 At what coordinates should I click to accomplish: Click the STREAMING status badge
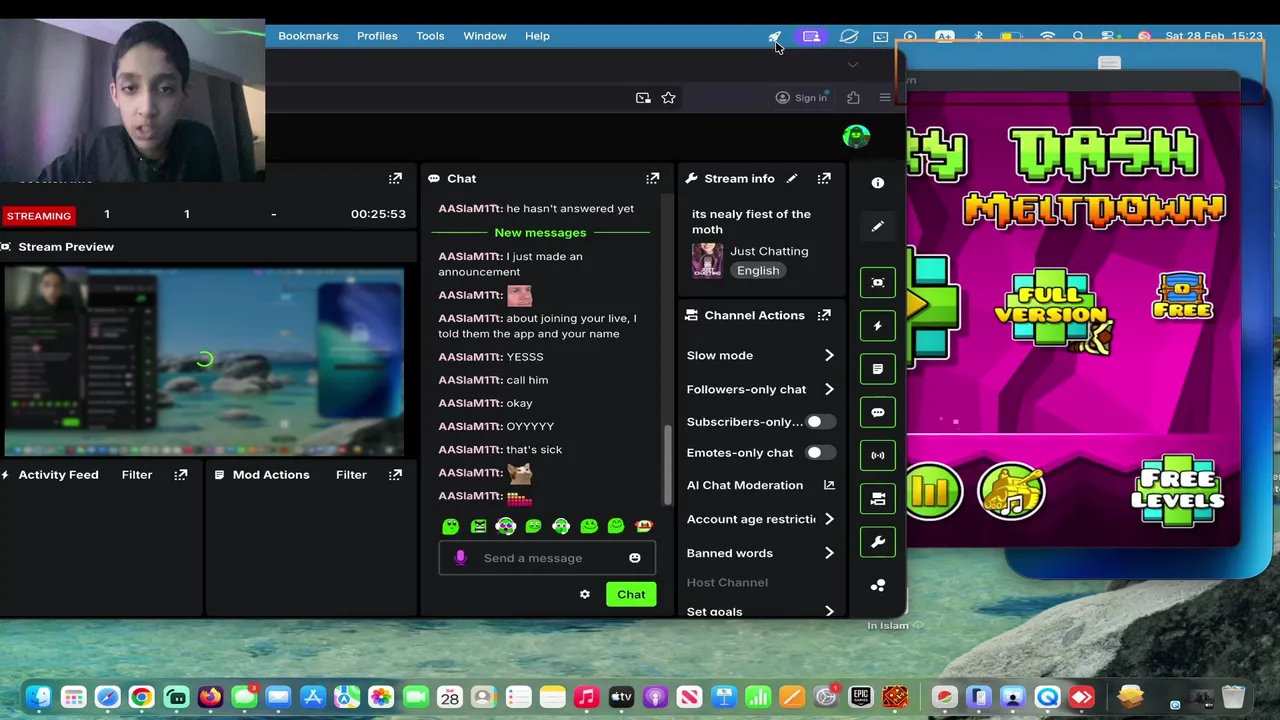[39, 215]
